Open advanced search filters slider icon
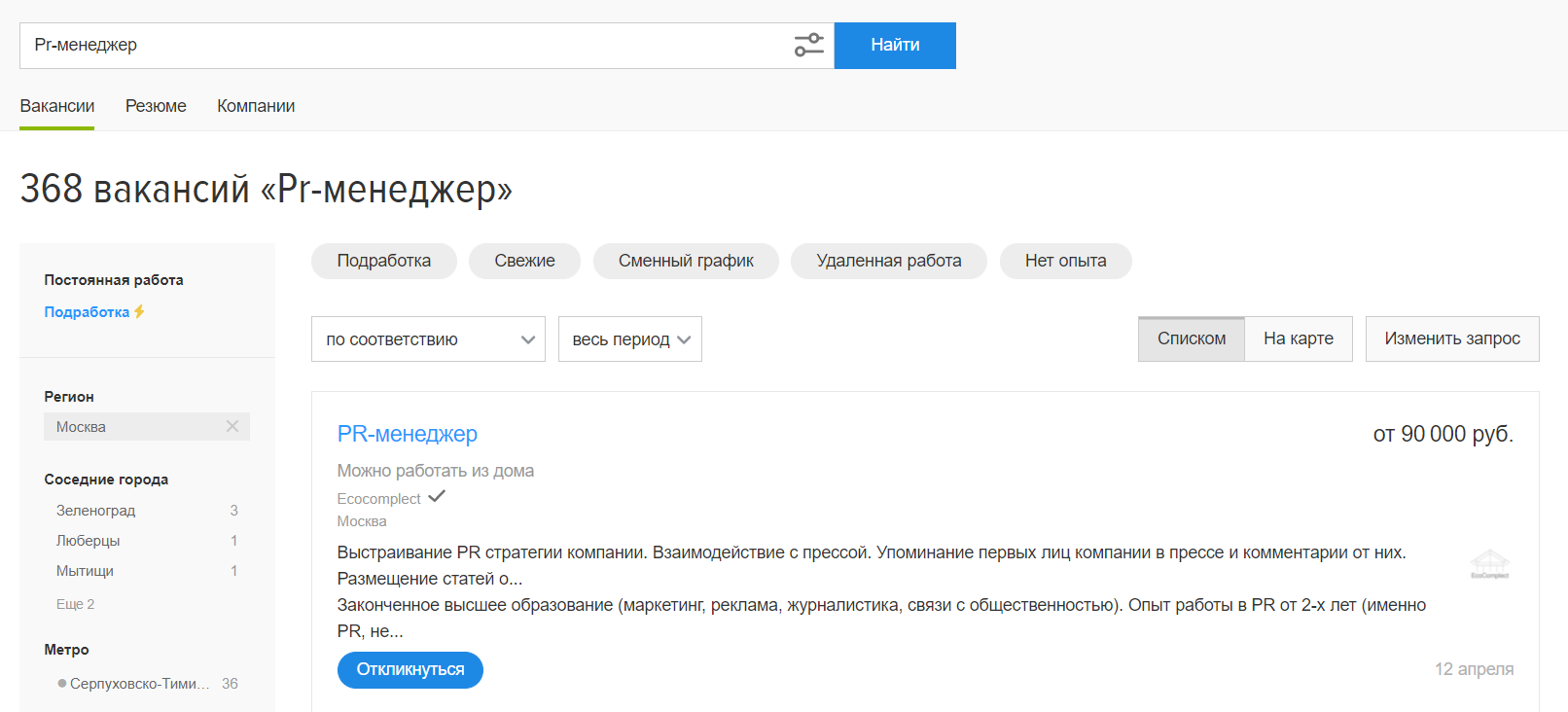The width and height of the screenshot is (1568, 712). tap(808, 45)
